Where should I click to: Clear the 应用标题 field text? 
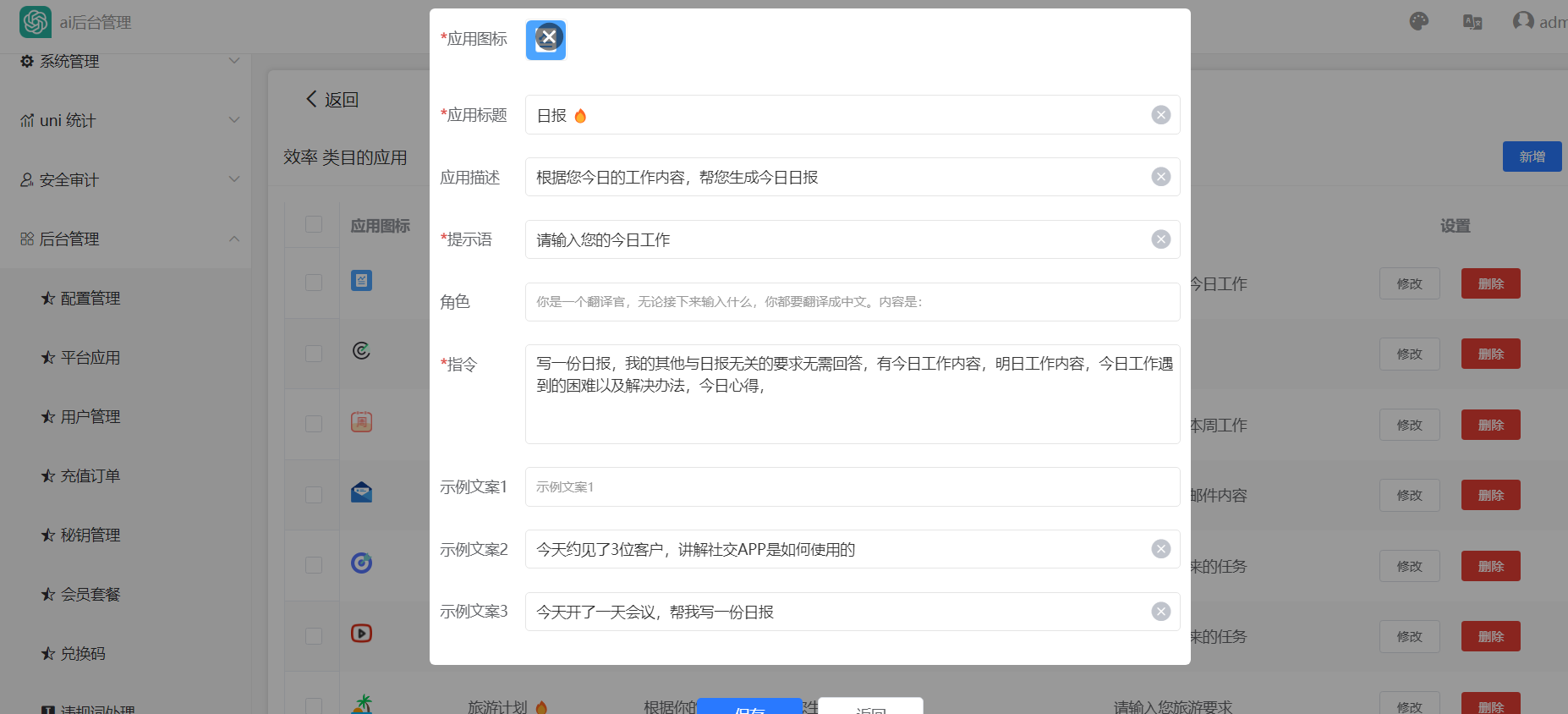1161,115
